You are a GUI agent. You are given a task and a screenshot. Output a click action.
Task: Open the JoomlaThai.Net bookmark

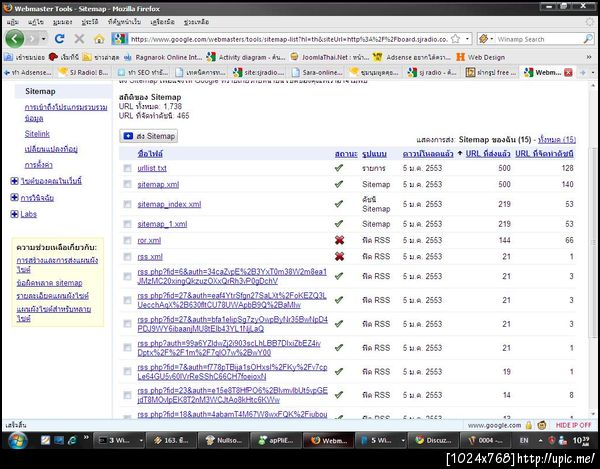point(329,57)
